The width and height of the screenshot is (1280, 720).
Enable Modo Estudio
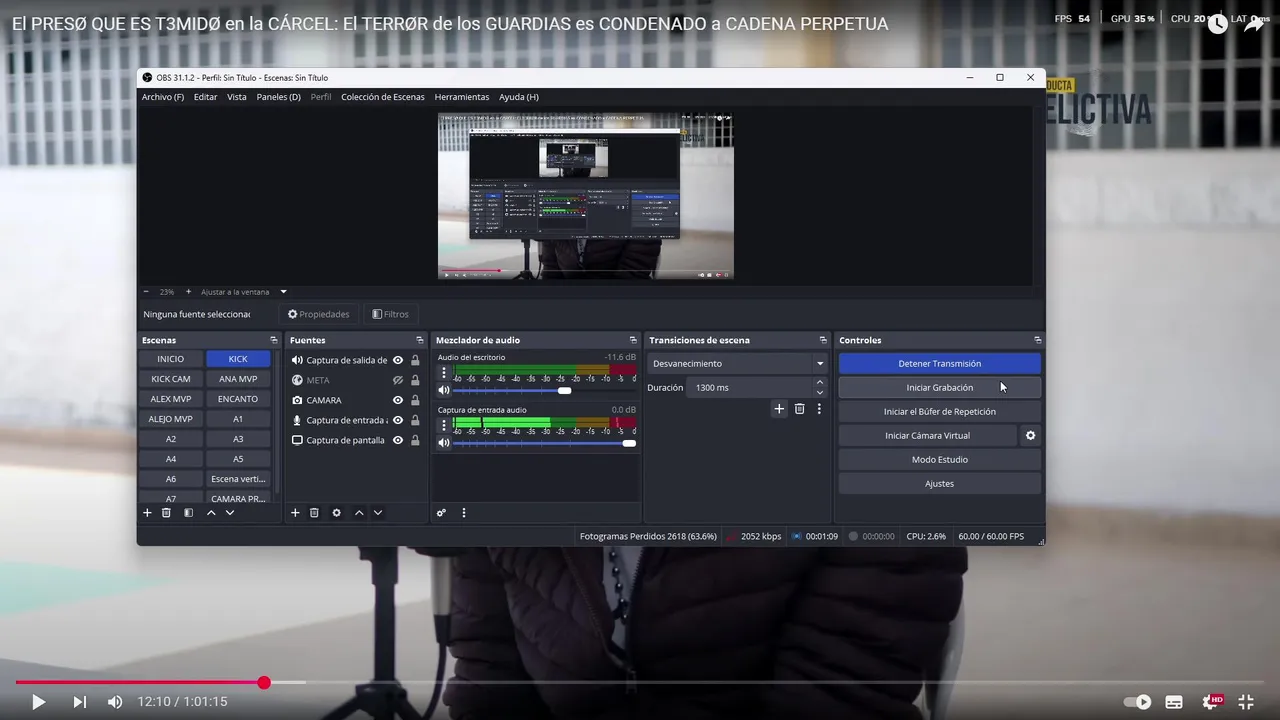940,460
